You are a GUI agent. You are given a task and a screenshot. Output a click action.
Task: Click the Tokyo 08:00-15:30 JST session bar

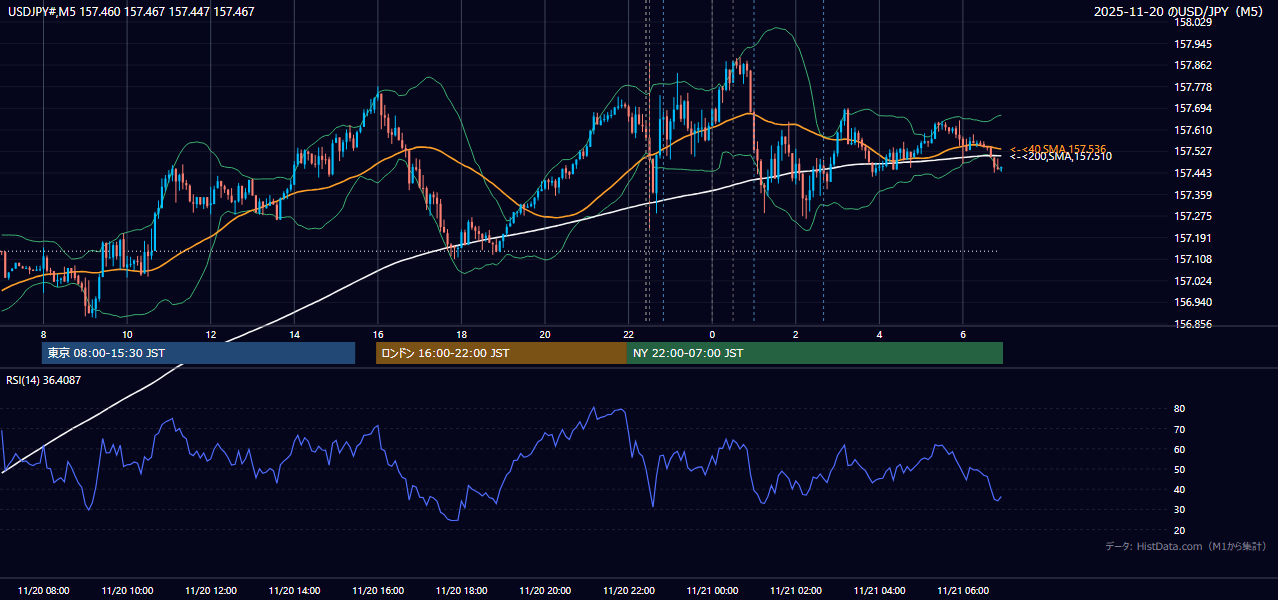point(198,353)
